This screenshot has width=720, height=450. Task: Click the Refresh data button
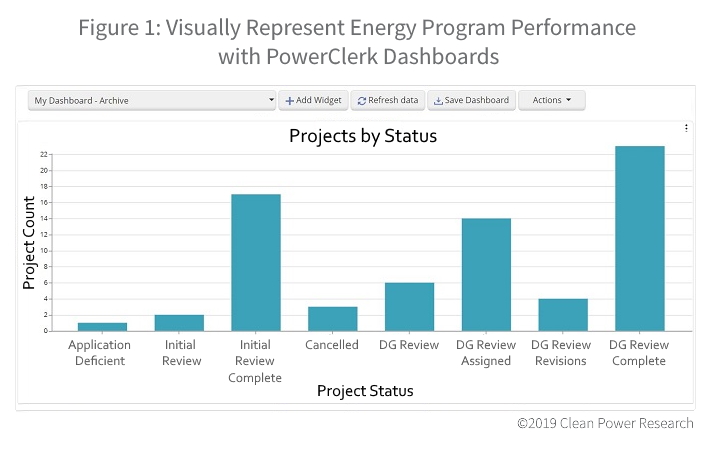point(388,101)
